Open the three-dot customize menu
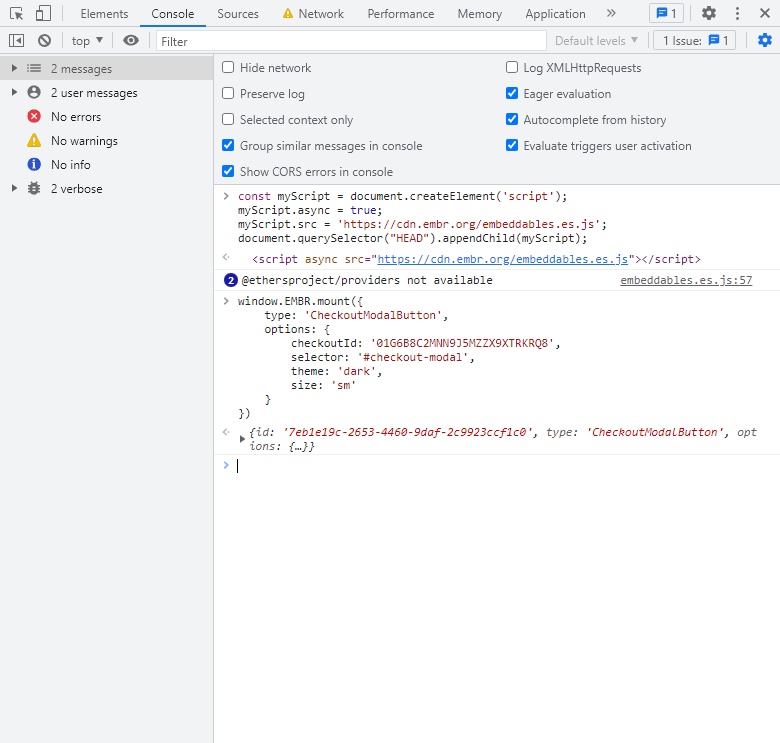780x743 pixels. 737,13
